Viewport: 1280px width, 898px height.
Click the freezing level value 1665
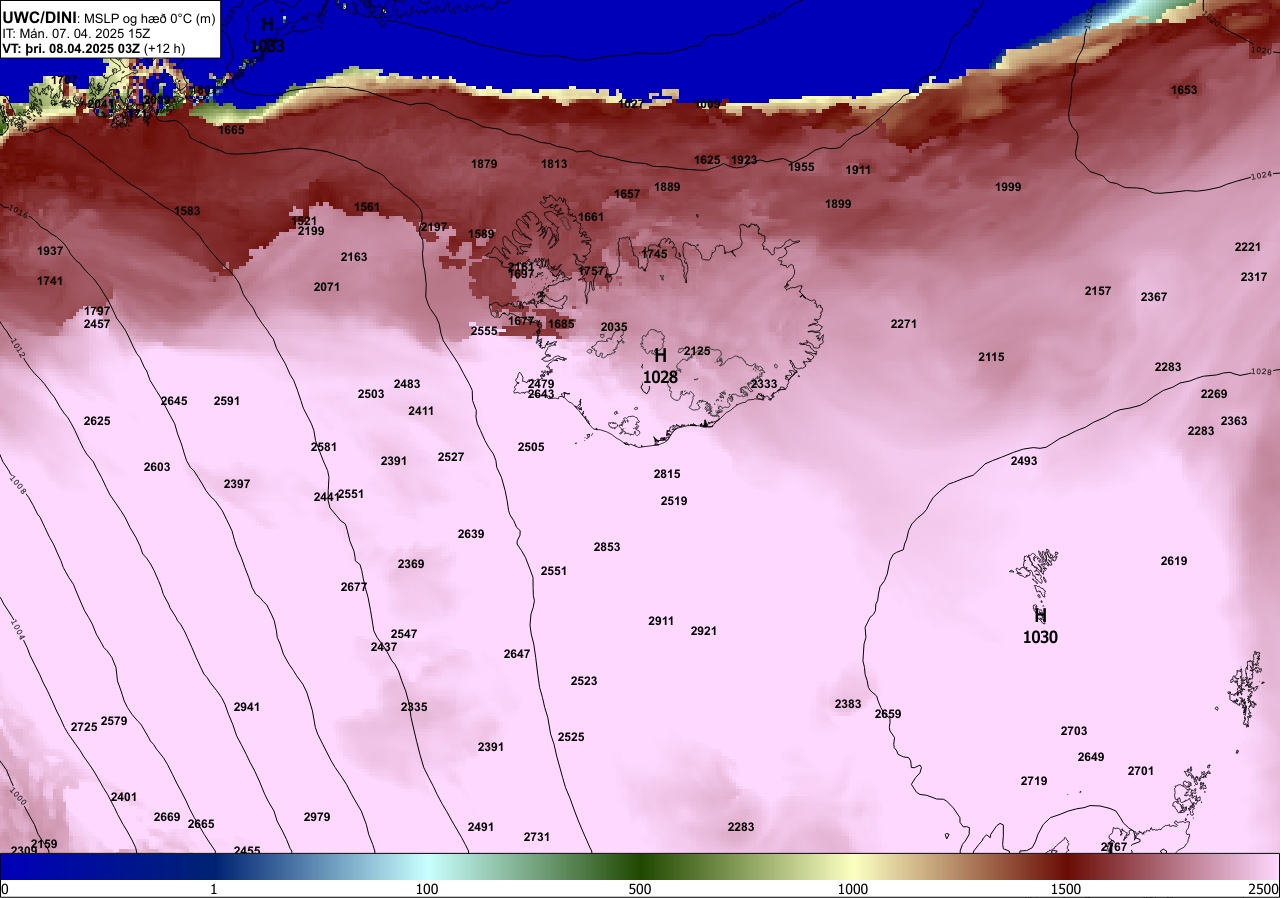click(x=231, y=130)
